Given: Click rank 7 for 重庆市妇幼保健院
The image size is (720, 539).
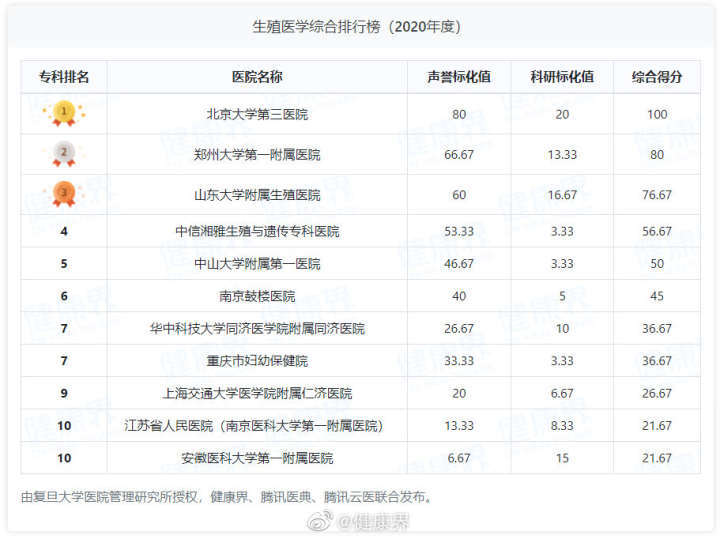Looking at the screenshot, I should click(64, 361).
